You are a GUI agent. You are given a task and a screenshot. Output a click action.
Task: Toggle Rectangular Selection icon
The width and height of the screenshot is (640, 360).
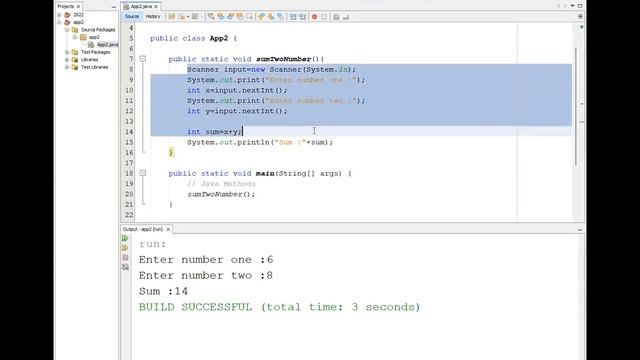click(249, 17)
